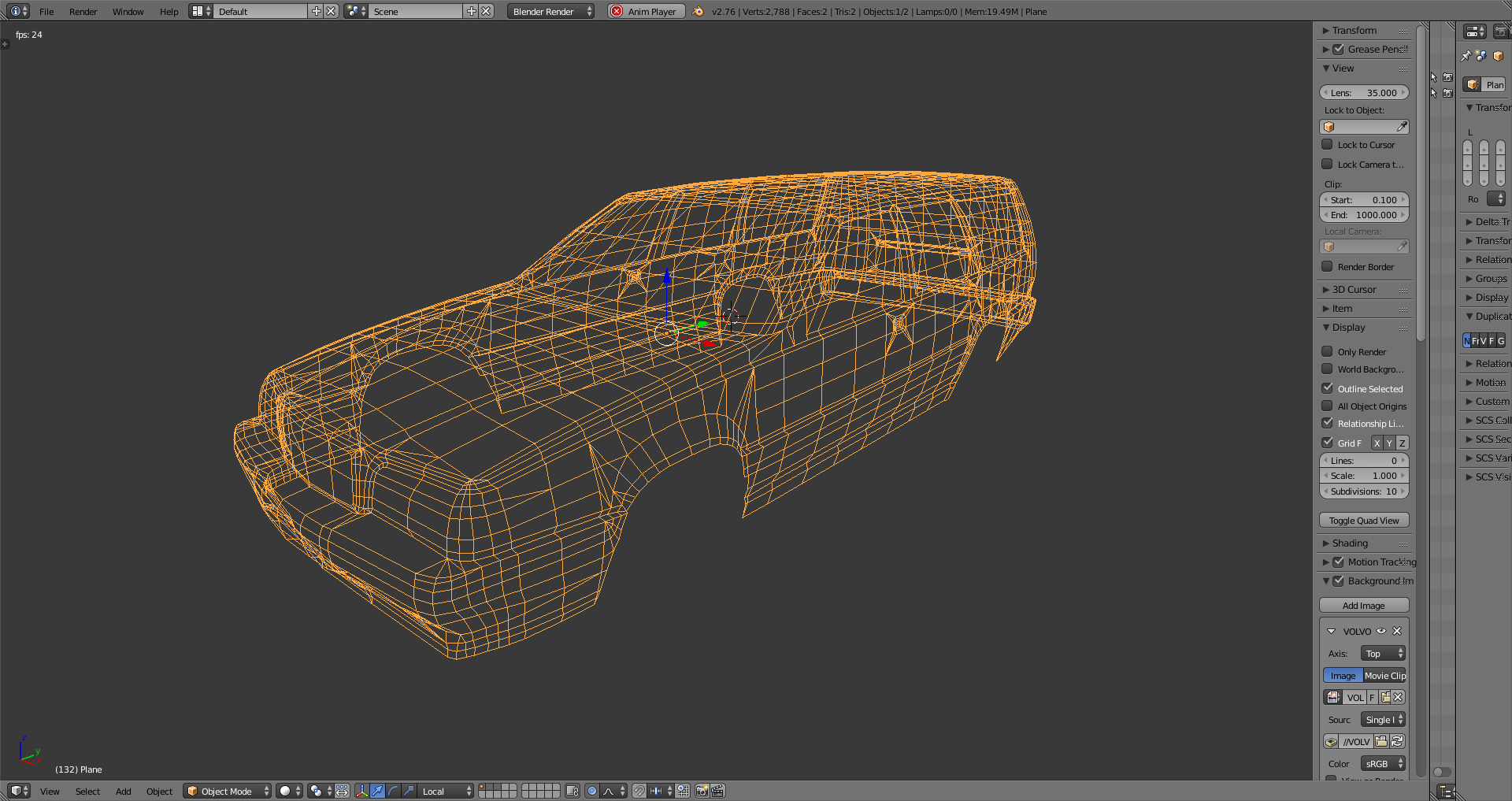Click the snap magnet icon
Image resolution: width=1512 pixels, height=801 pixels.
[x=639, y=791]
